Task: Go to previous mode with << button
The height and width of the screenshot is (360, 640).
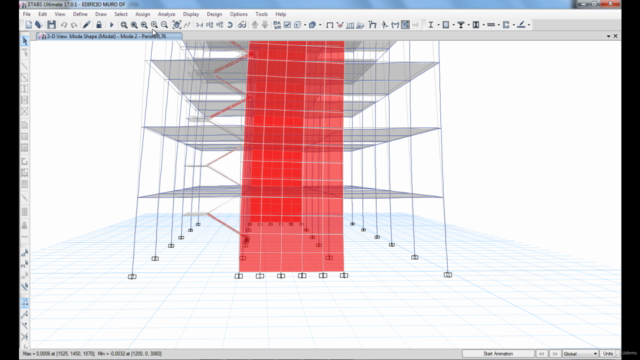Action: (542, 353)
